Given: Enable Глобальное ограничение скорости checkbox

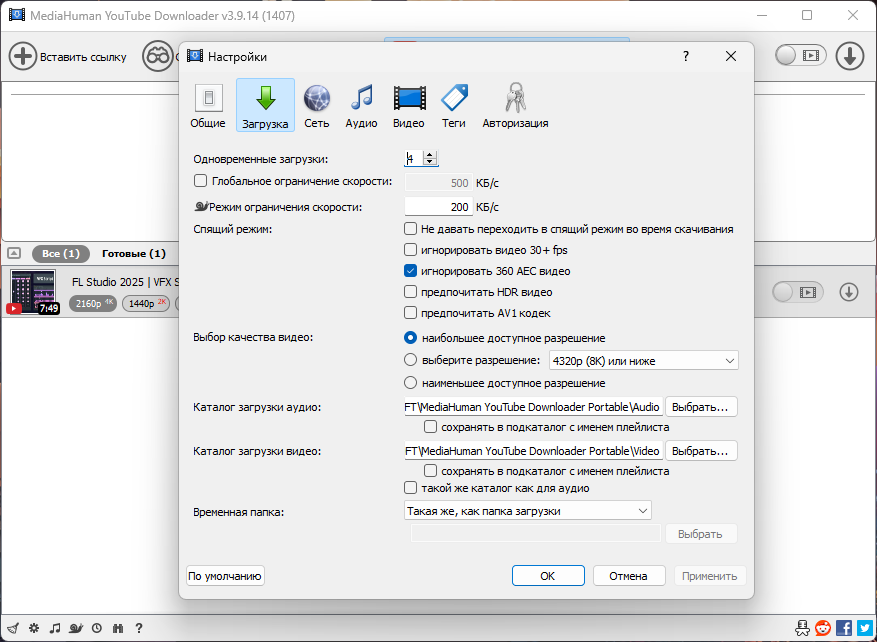Looking at the screenshot, I should 200,181.
